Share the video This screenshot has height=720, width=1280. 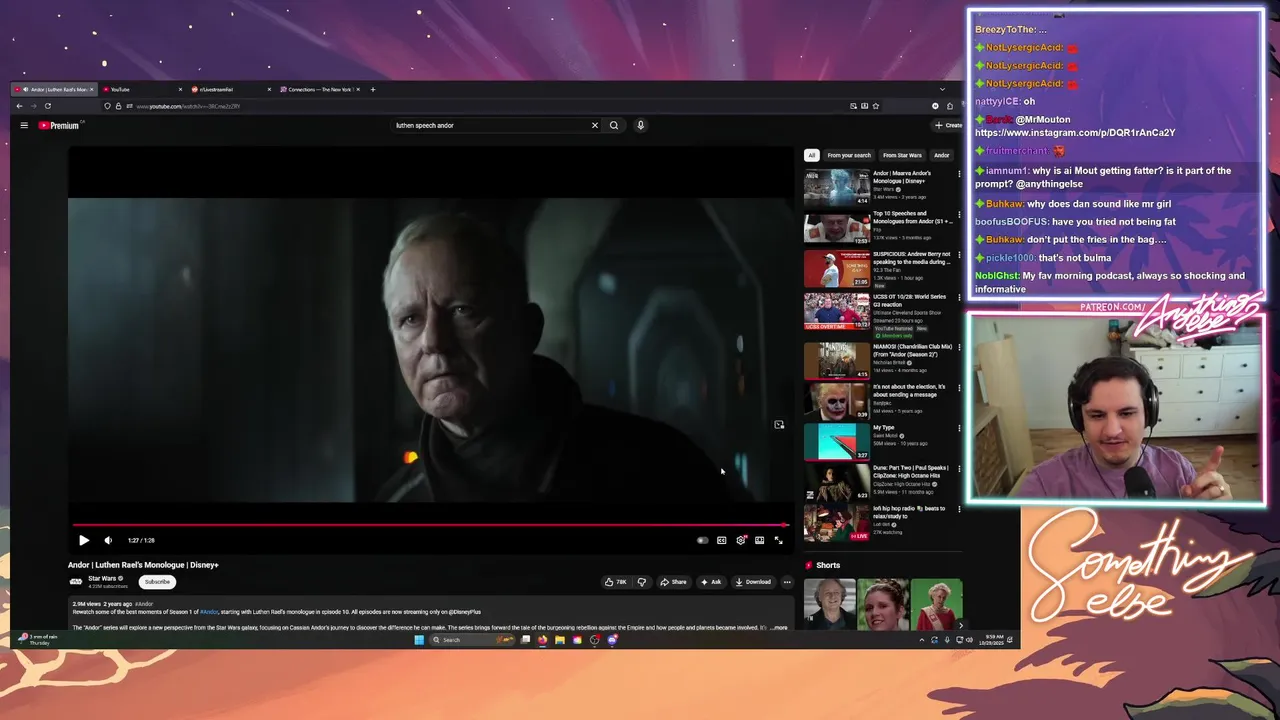pyautogui.click(x=674, y=582)
